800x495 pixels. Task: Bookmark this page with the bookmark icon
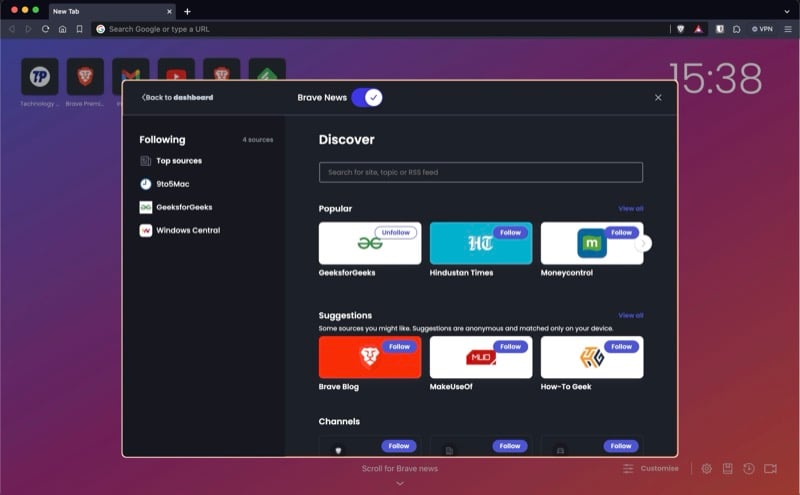[79, 29]
